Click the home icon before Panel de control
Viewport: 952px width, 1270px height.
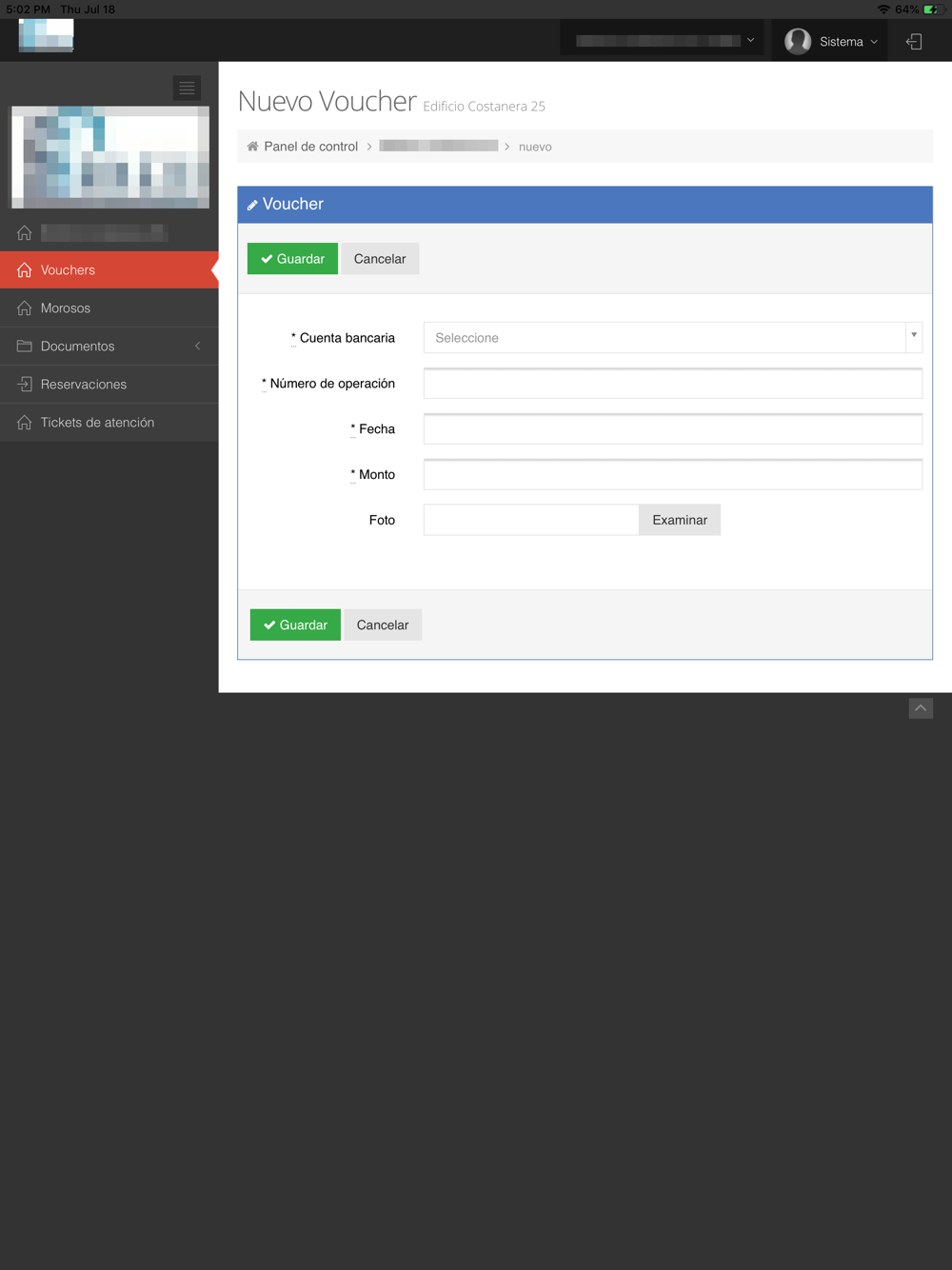252,147
